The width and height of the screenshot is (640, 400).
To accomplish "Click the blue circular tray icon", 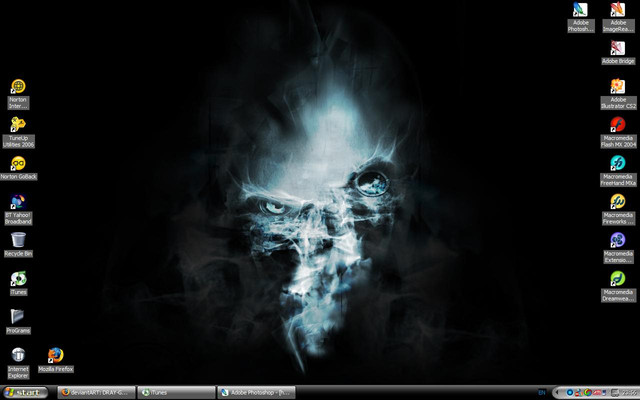I will (x=570, y=393).
